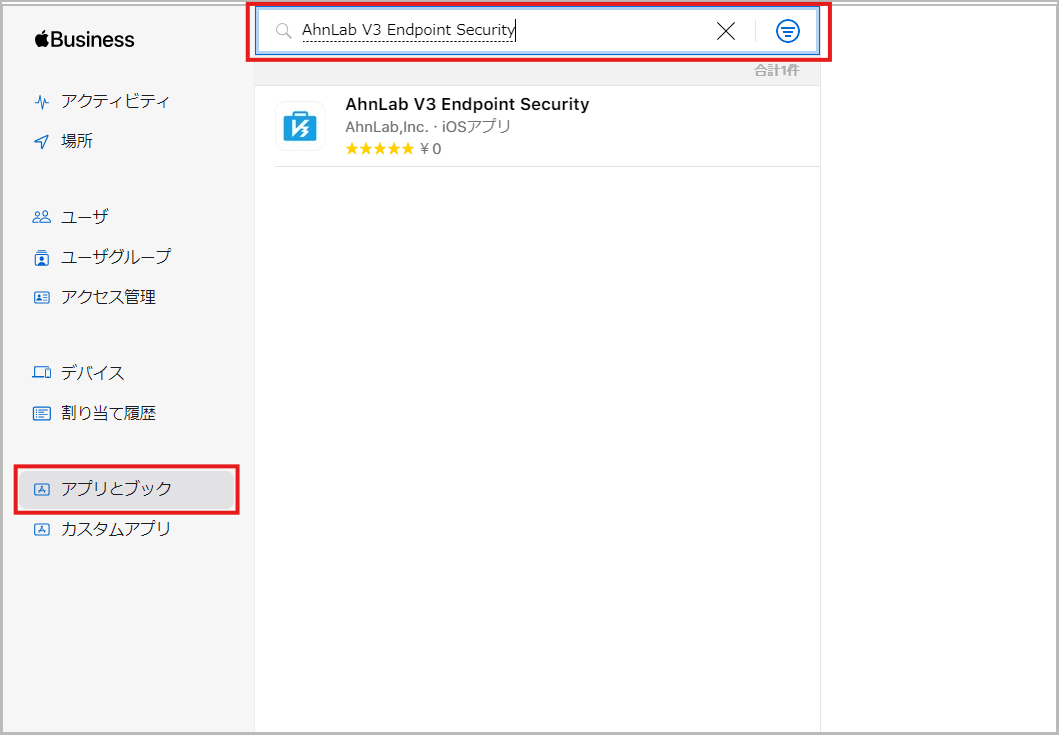Select アプリとブック in the sidebar
Viewport: 1059px width, 735px height.
point(116,489)
